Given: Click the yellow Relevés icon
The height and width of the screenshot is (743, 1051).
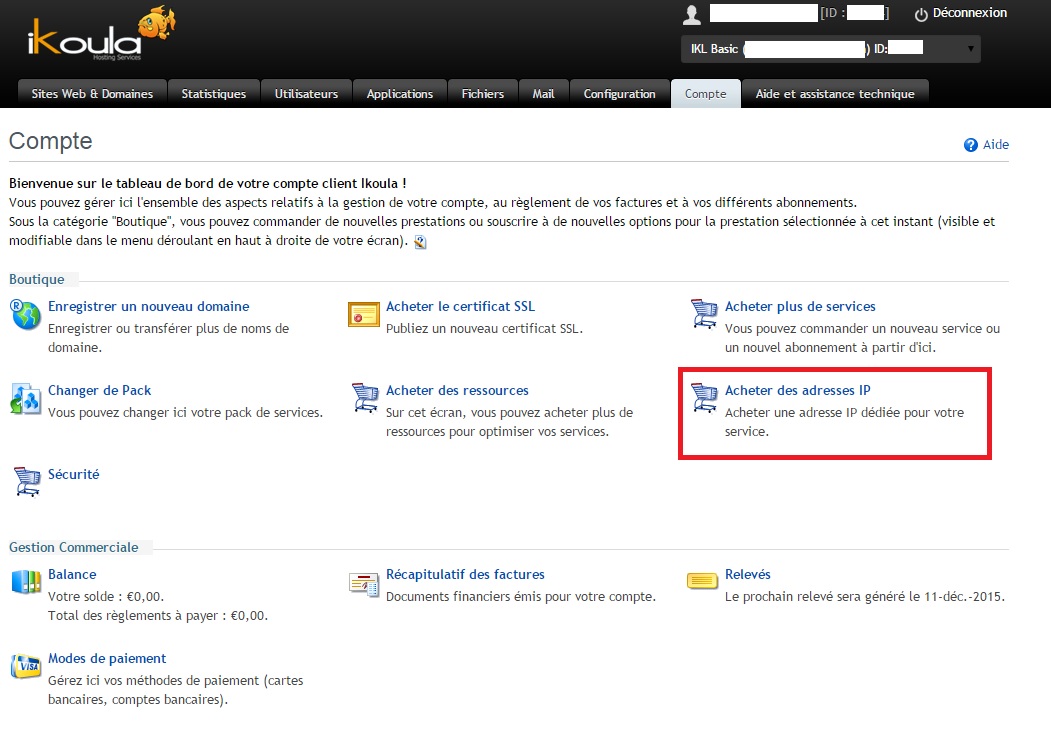Looking at the screenshot, I should [x=703, y=580].
